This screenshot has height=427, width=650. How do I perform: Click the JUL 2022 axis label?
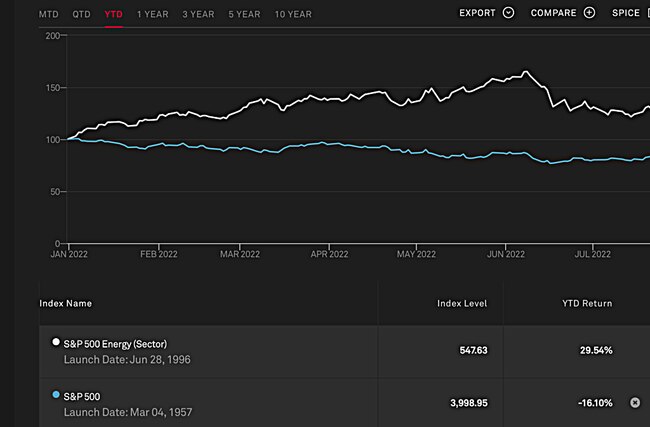pos(592,254)
